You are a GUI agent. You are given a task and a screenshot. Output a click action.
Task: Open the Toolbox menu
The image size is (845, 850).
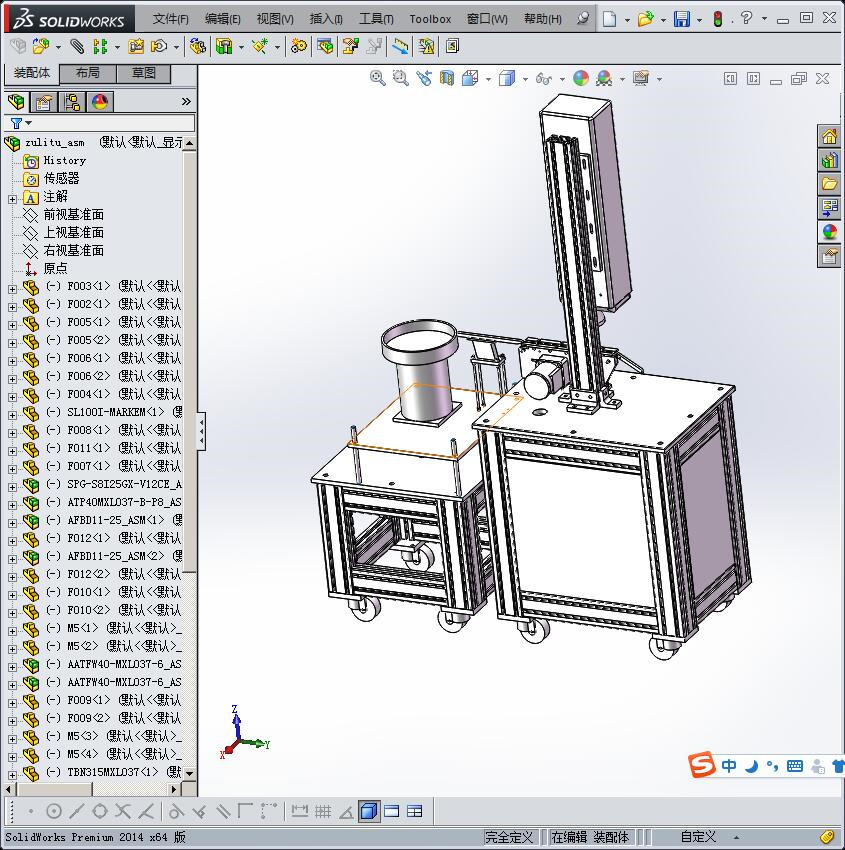coord(430,19)
